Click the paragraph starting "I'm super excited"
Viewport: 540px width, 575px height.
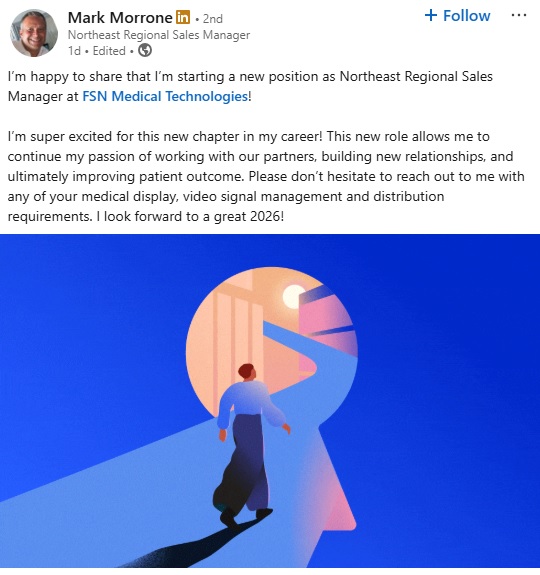click(x=266, y=176)
